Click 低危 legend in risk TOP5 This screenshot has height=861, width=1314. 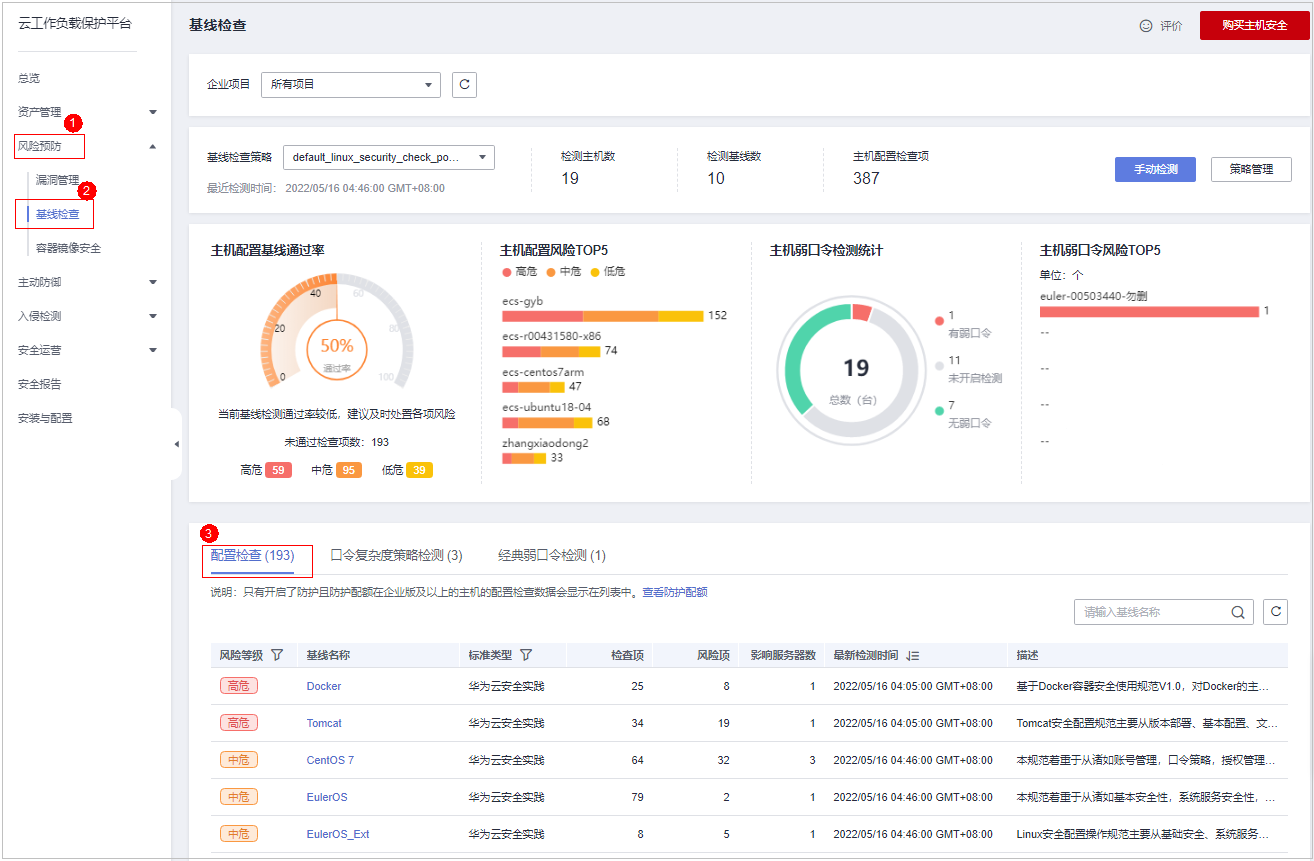[x=608, y=272]
